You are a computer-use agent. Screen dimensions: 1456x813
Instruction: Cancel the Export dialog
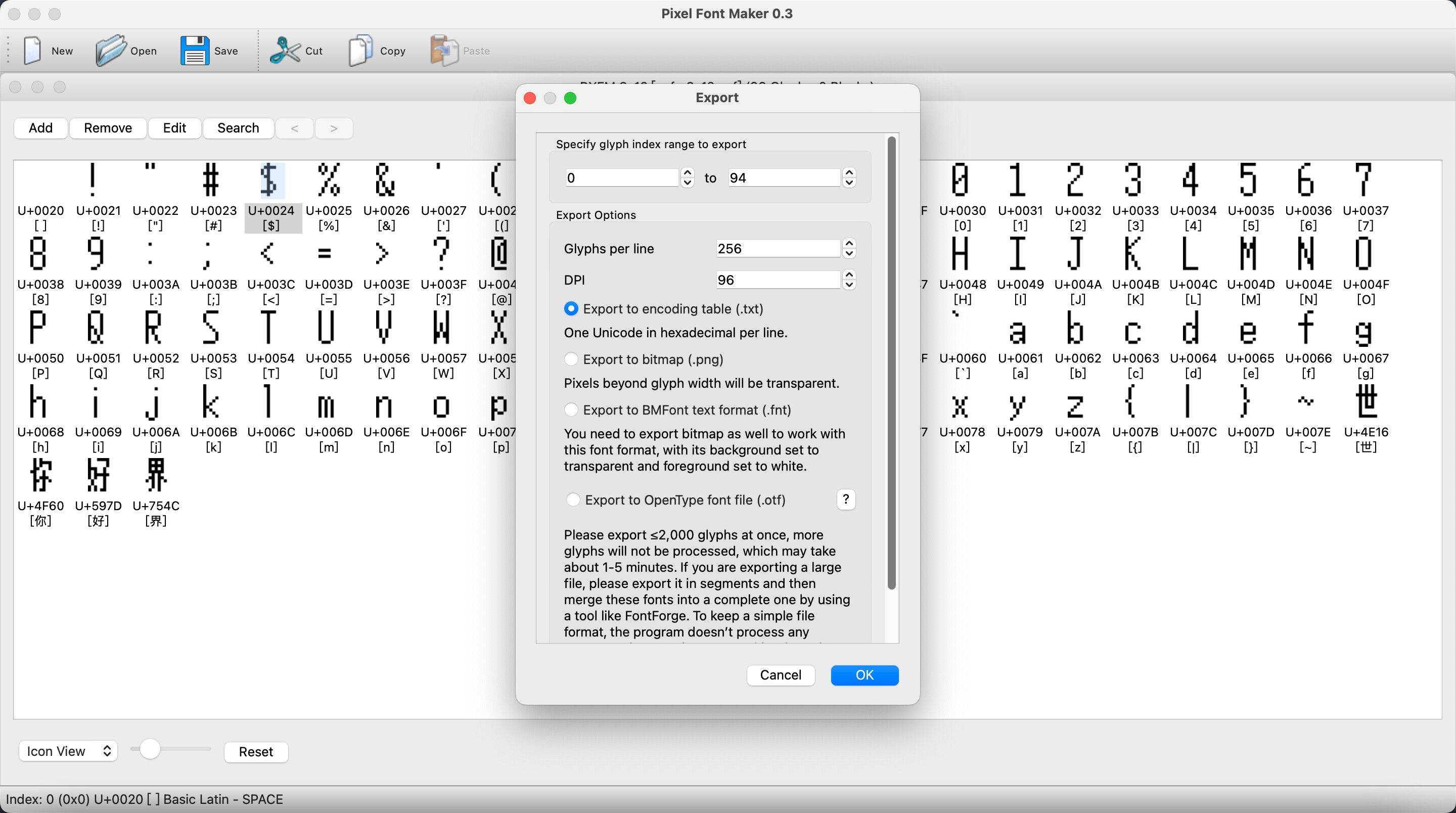pyautogui.click(x=781, y=675)
